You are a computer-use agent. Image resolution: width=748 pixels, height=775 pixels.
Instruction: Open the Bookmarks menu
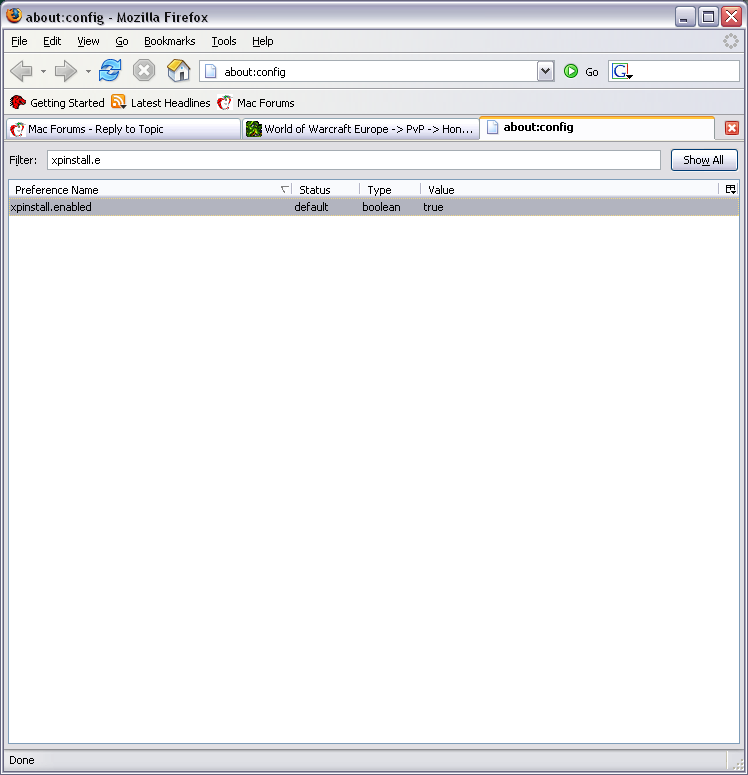click(170, 41)
